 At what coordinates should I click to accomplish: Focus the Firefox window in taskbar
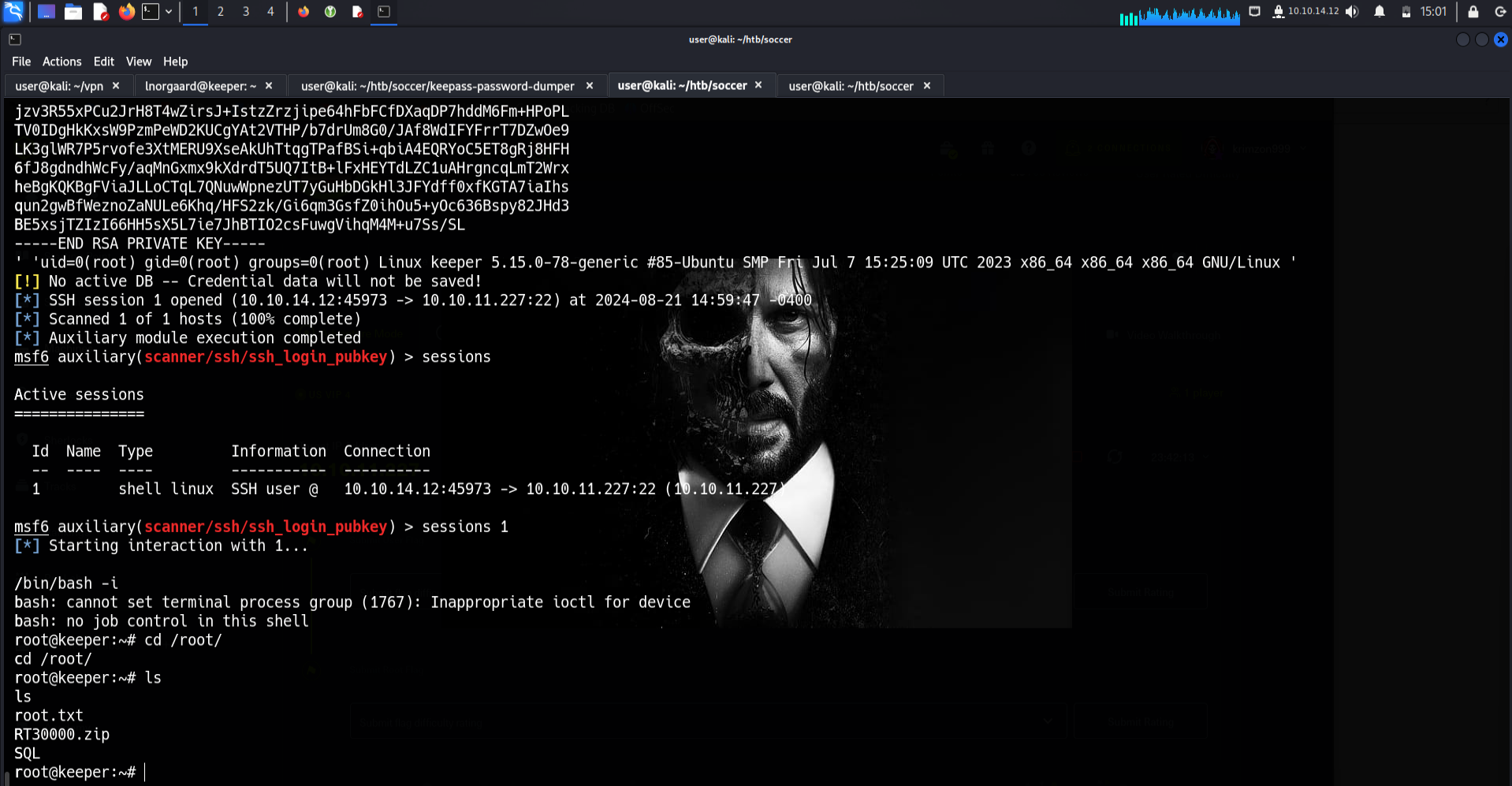[x=304, y=12]
